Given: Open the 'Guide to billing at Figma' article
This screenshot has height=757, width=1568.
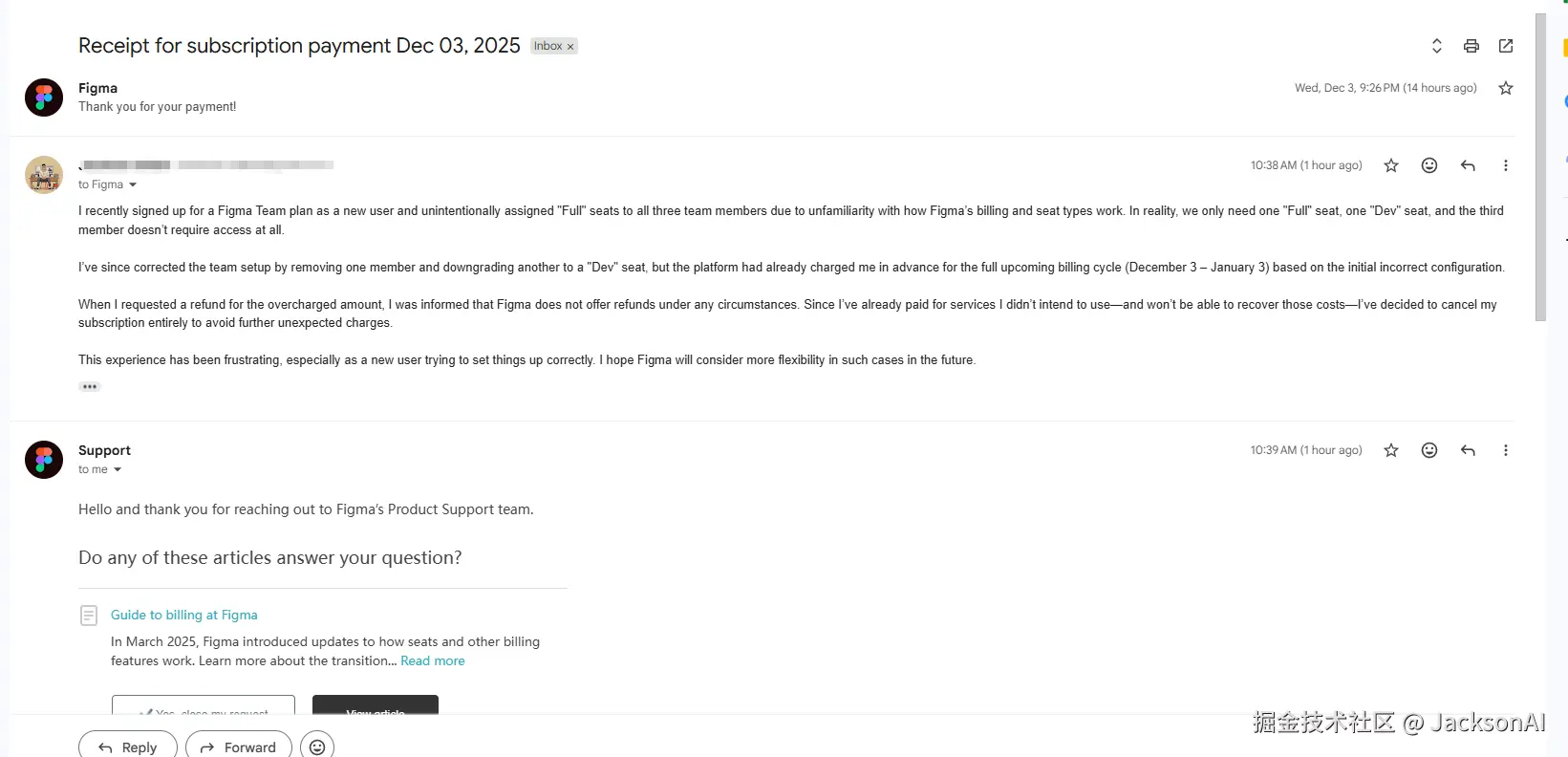Looking at the screenshot, I should (x=183, y=615).
